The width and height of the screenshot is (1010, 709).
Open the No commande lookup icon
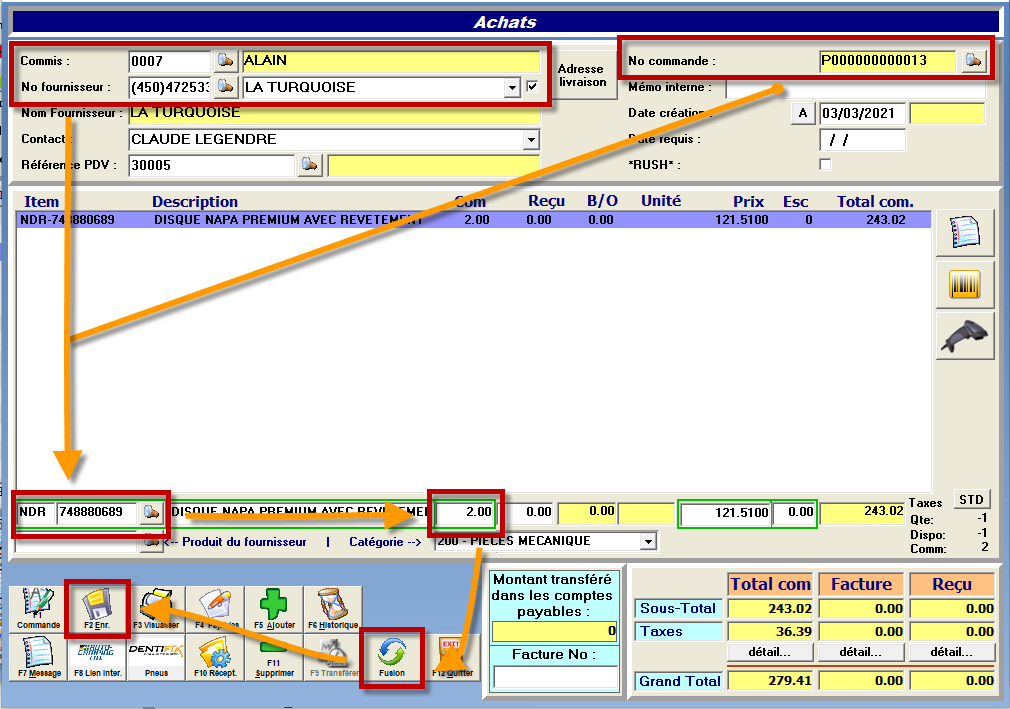coord(974,61)
